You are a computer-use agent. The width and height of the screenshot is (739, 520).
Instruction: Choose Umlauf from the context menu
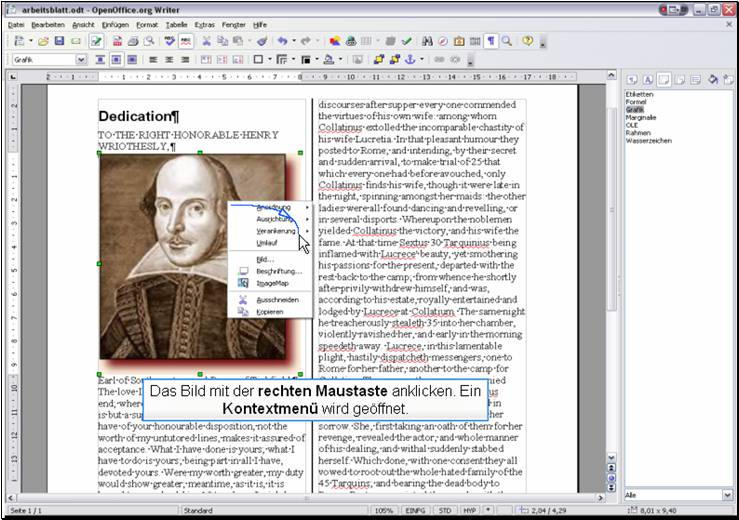[x=267, y=242]
